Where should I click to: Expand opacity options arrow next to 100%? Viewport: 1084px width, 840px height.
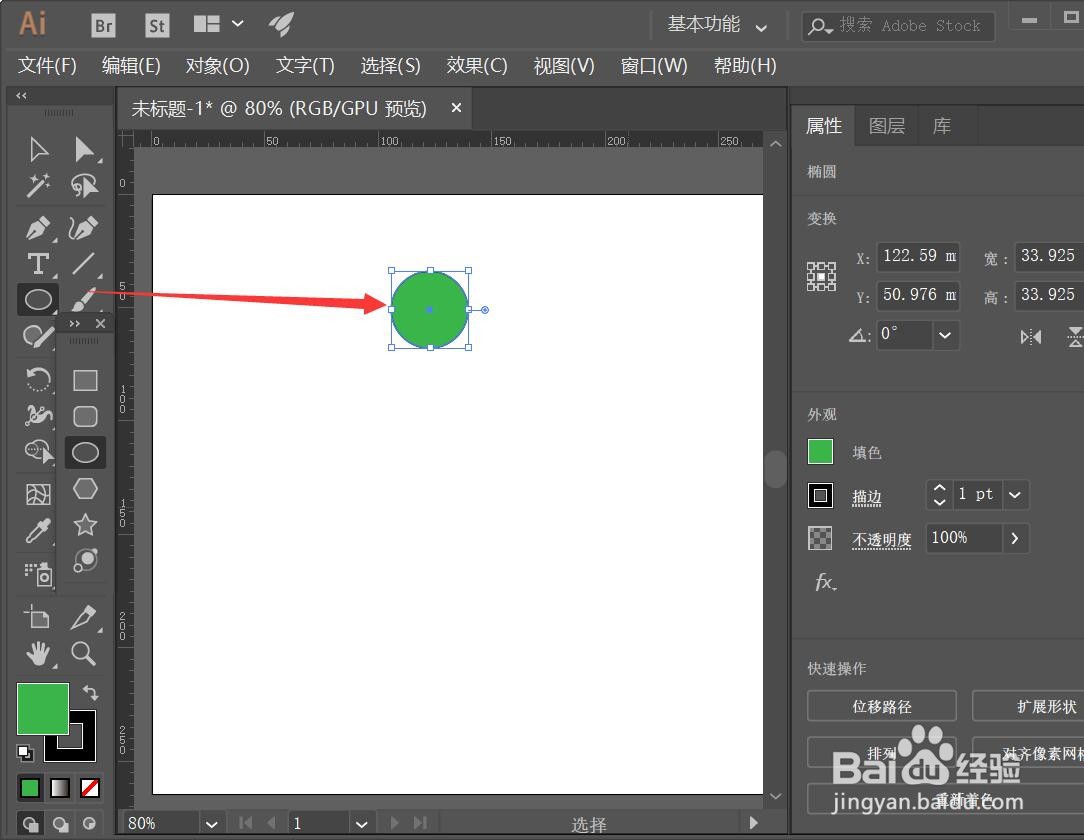pyautogui.click(x=1014, y=538)
